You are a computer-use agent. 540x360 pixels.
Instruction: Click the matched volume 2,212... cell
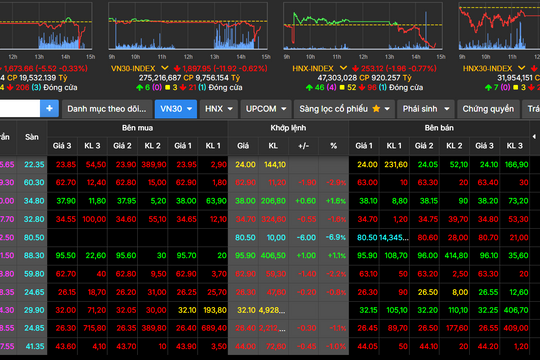(x=272, y=328)
